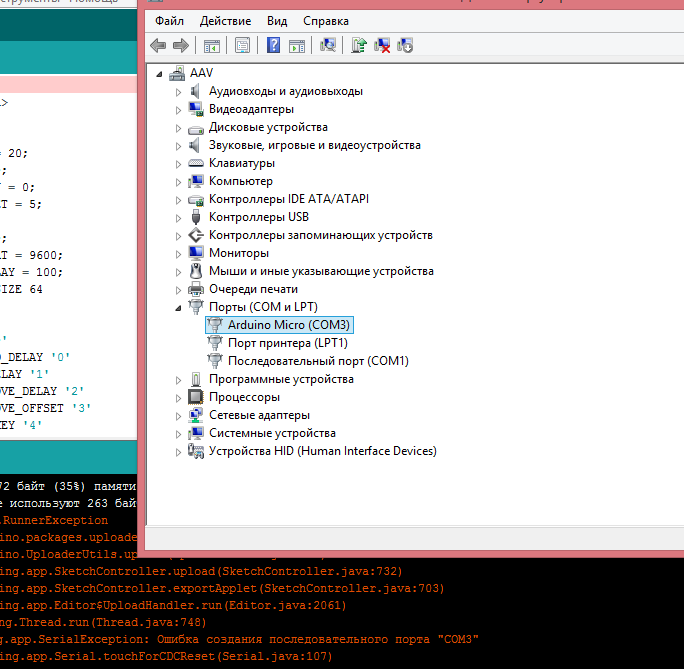The width and height of the screenshot is (684, 669).
Task: Select Arduino Micro (COM3) device
Action: (x=290, y=325)
